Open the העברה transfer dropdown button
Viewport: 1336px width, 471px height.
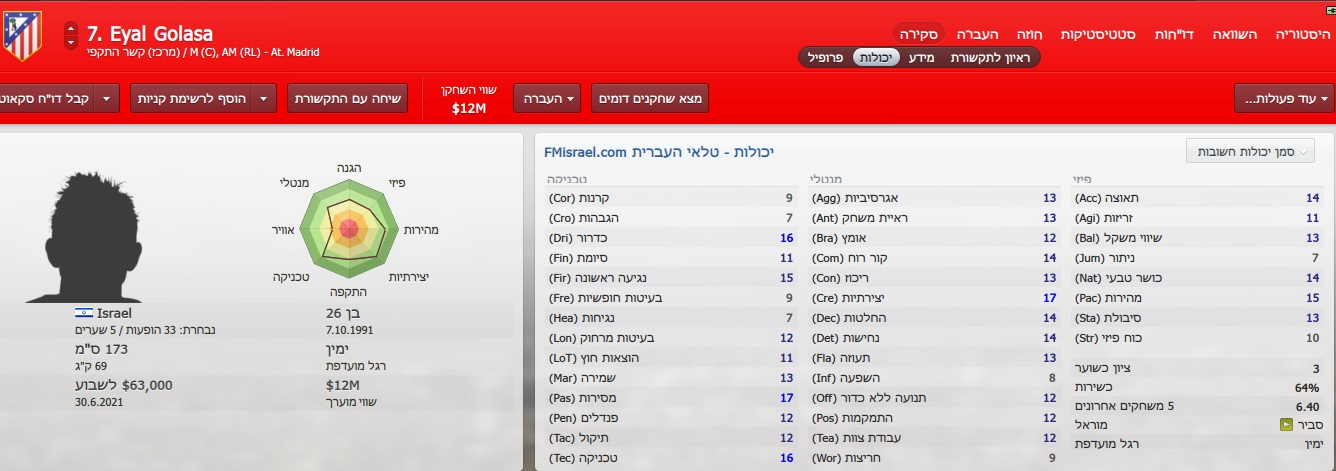coord(547,98)
